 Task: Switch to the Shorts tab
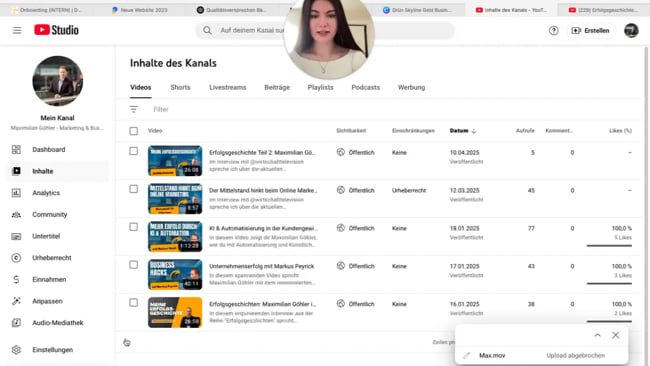click(180, 87)
